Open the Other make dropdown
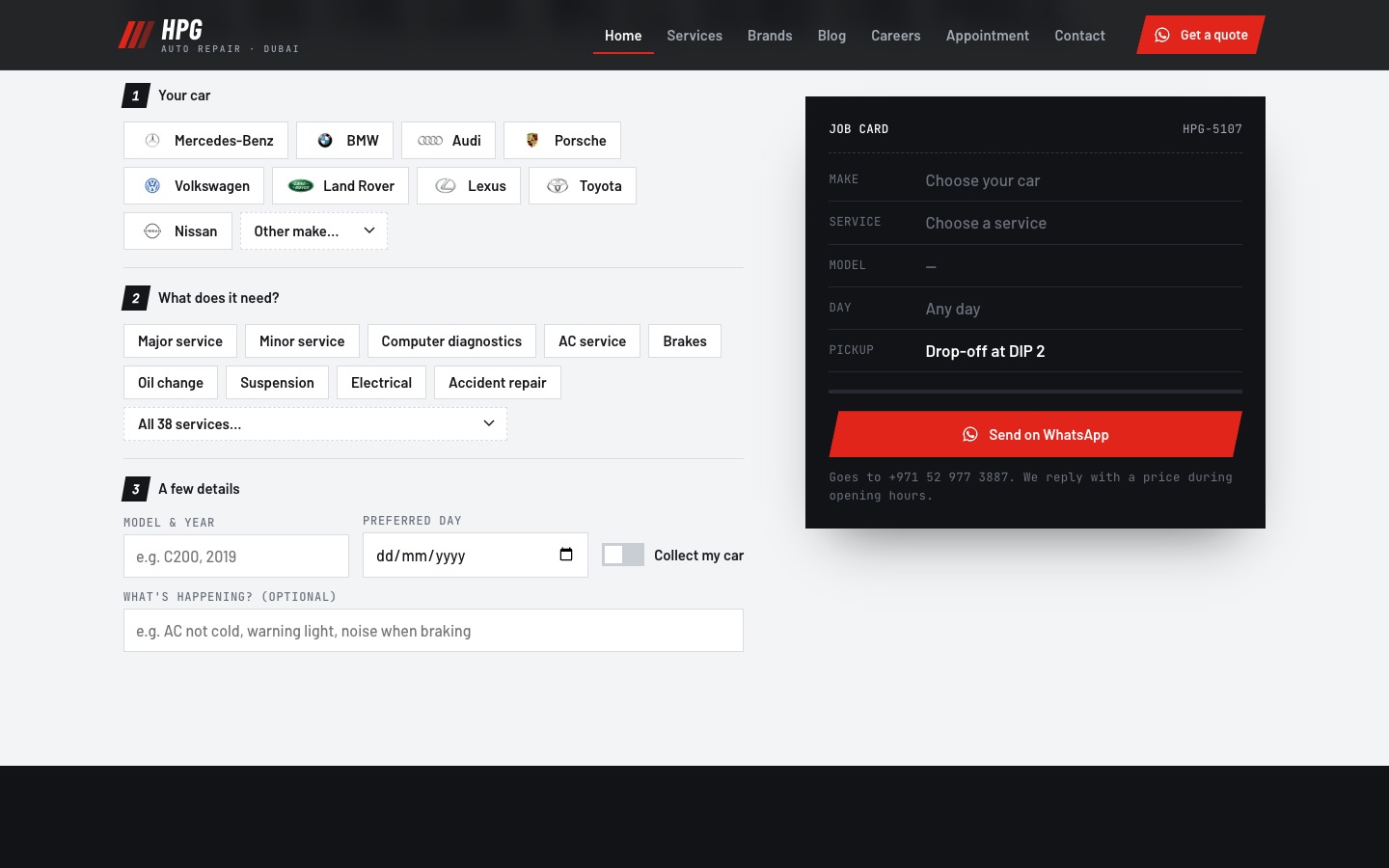The image size is (1389, 868). point(313,231)
